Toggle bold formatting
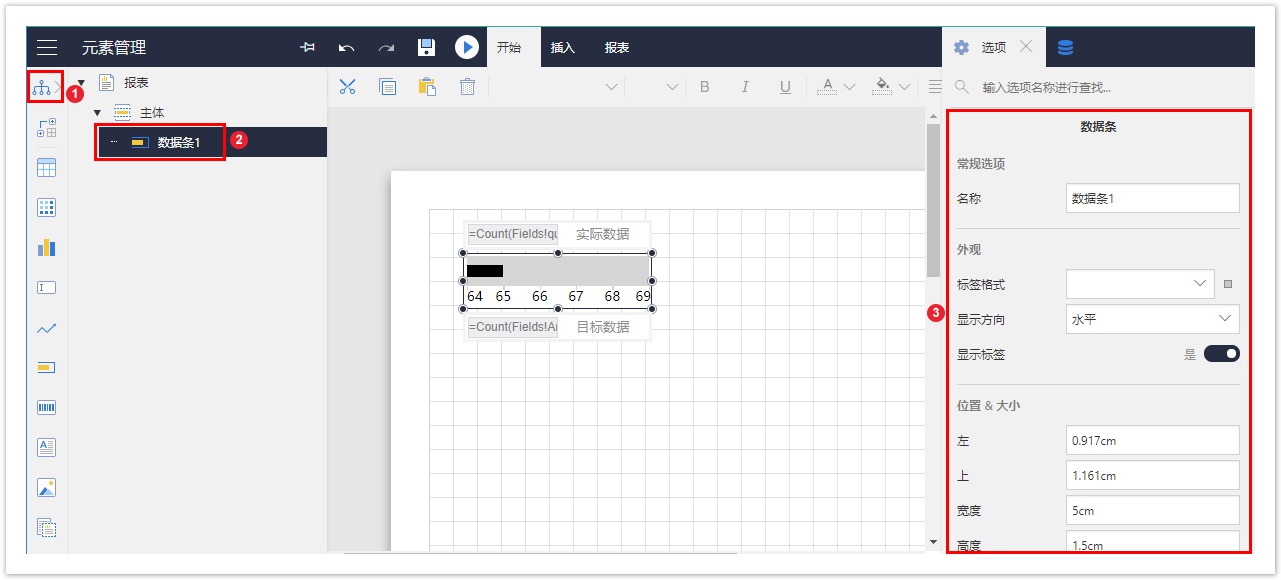The image size is (1281, 580). (704, 87)
